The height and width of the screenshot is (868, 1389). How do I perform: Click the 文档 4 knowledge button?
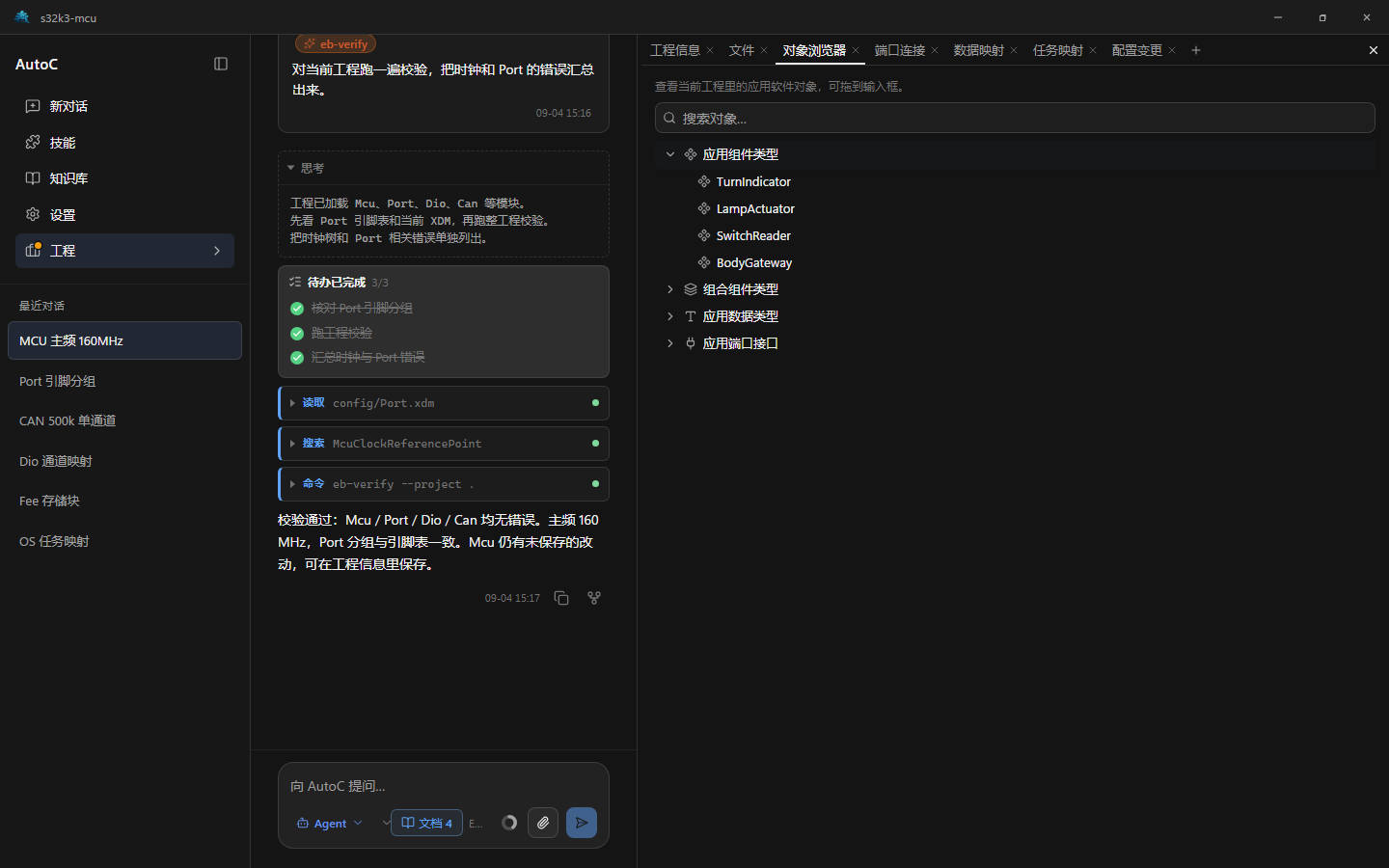pyautogui.click(x=426, y=823)
